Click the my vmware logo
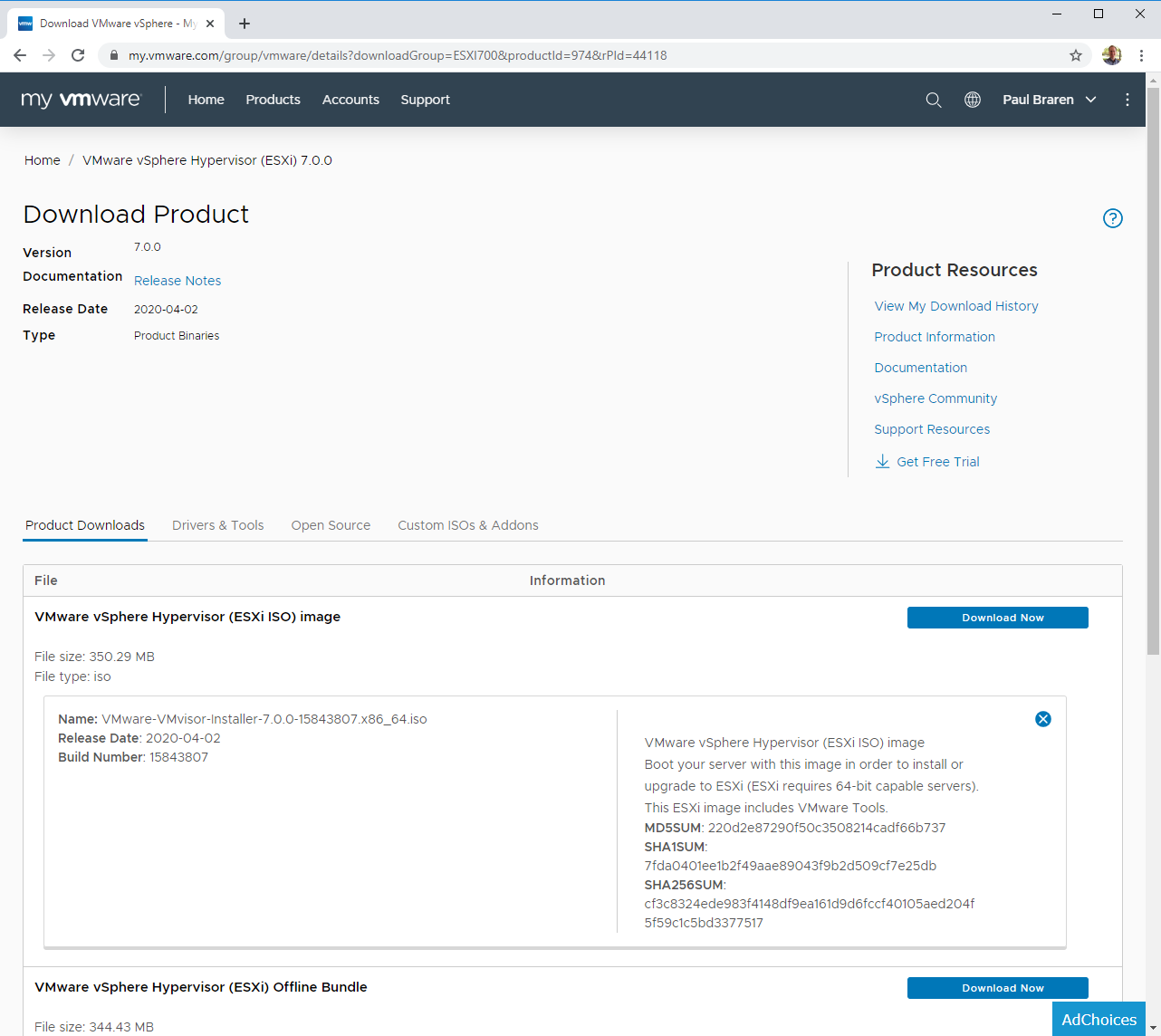1161x1036 pixels. (x=82, y=100)
